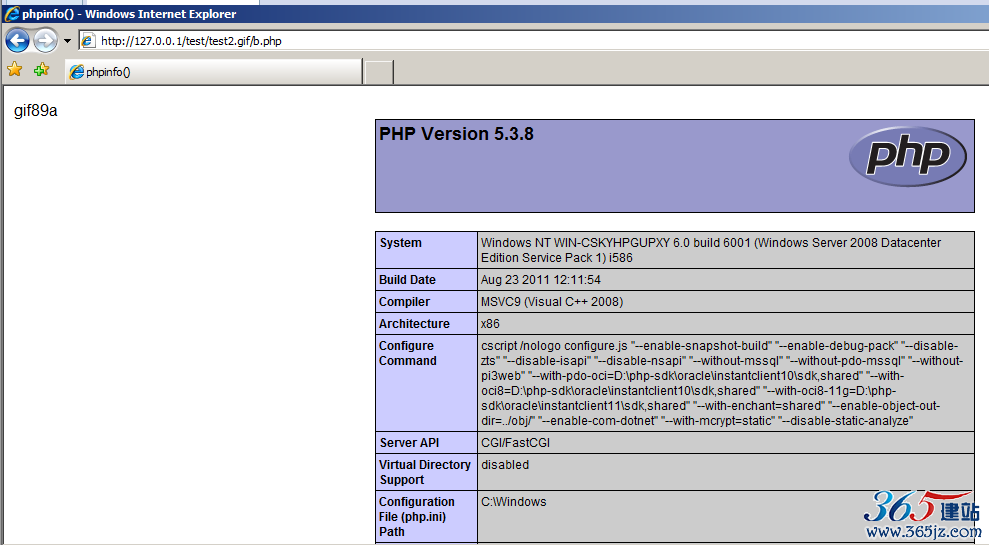Click the cscript configure command value
Screen dimensions: 989x545
click(722, 383)
